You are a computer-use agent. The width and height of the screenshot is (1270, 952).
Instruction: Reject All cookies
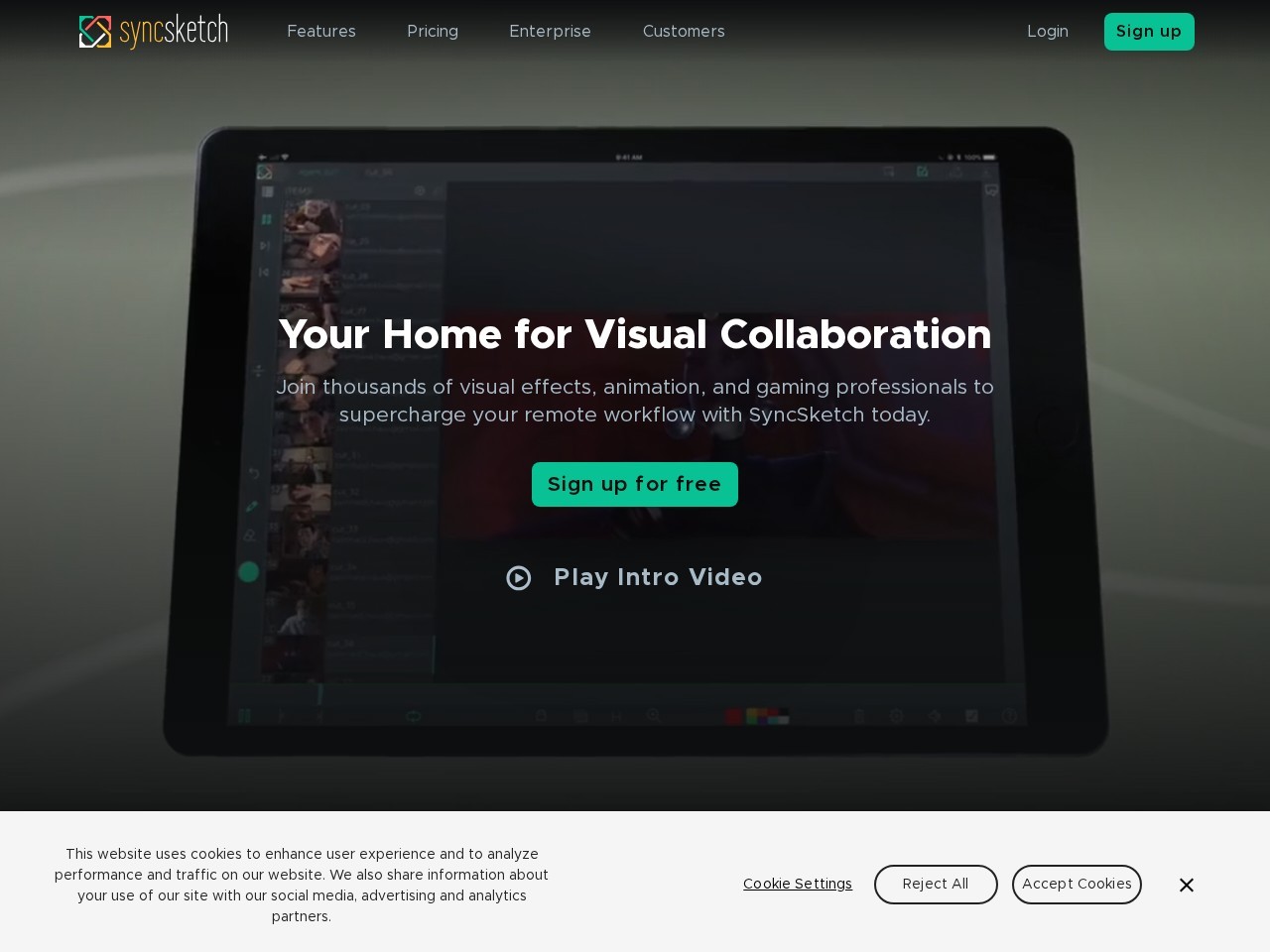(x=936, y=885)
